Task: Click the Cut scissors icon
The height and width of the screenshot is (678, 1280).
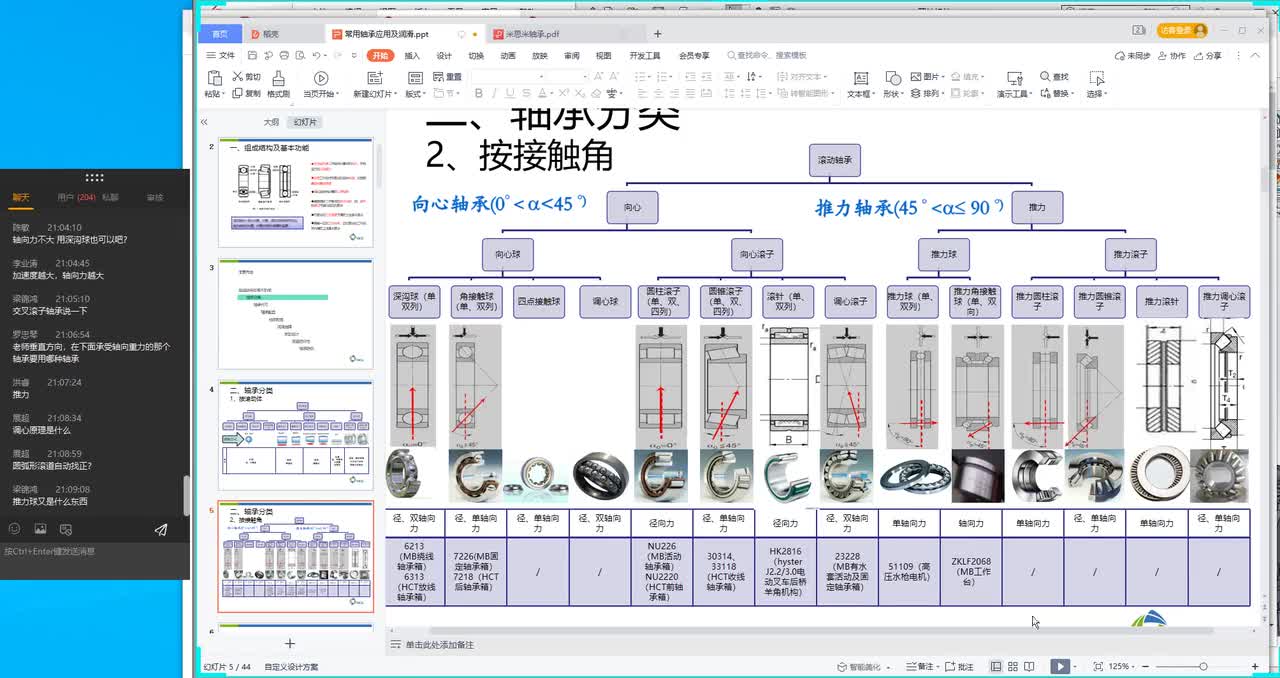Action: coord(238,77)
